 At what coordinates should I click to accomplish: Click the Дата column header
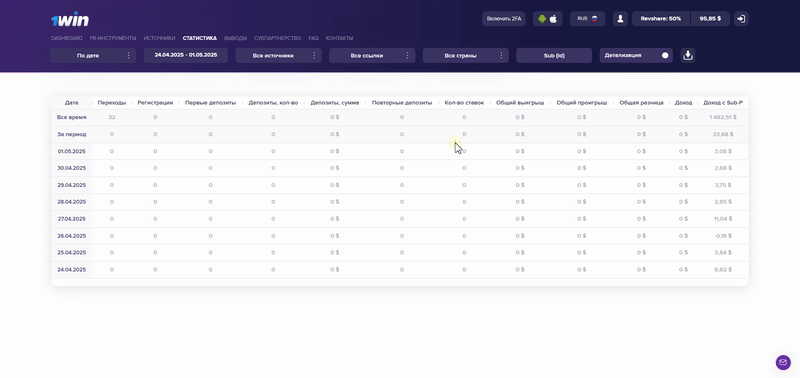71,103
